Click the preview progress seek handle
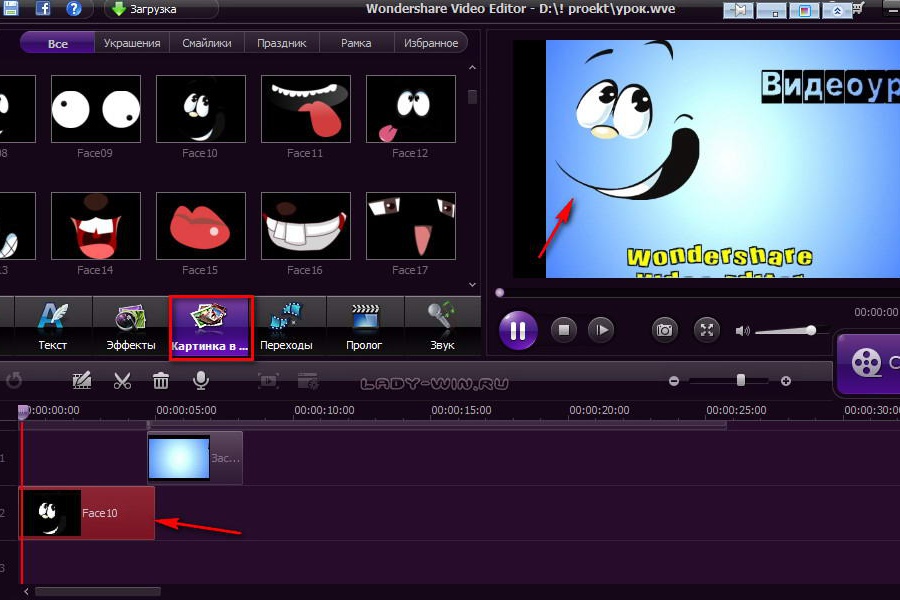Screen dimensions: 900x600 (499, 292)
